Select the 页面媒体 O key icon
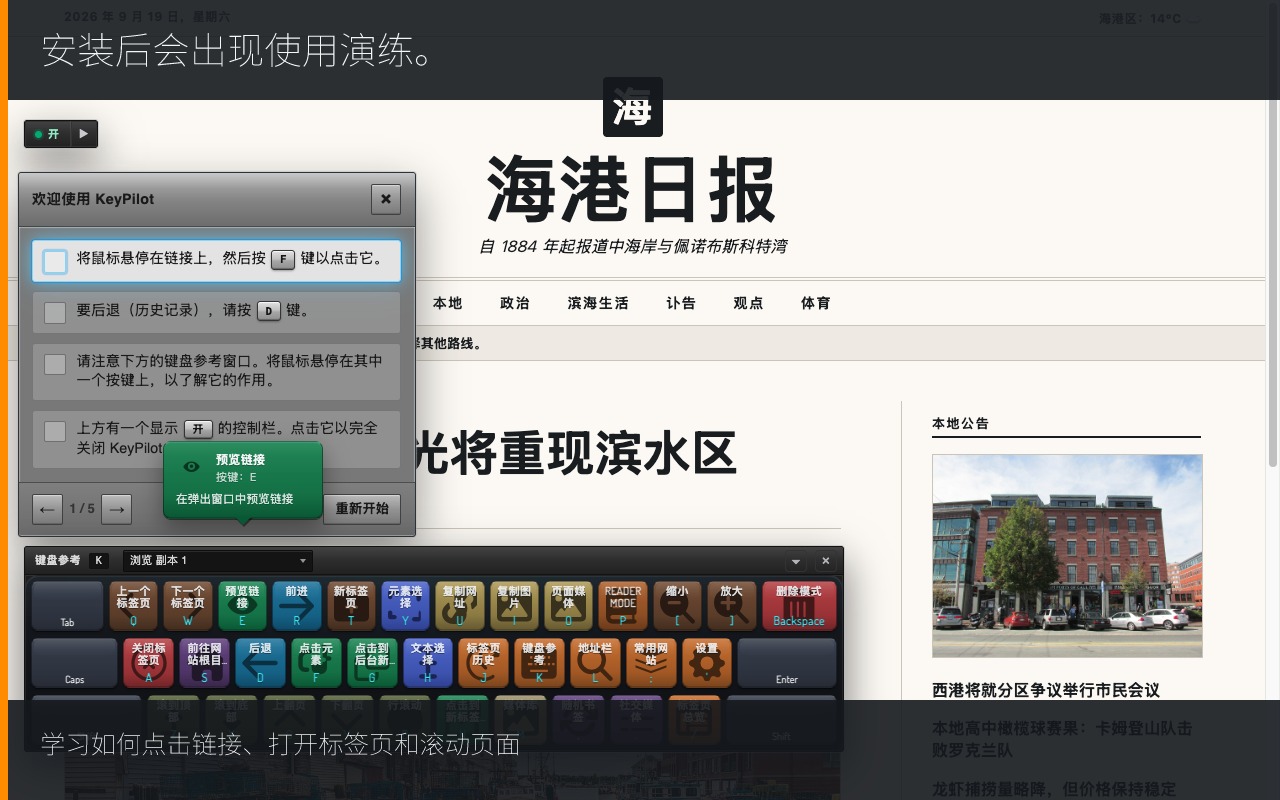 [x=569, y=606]
